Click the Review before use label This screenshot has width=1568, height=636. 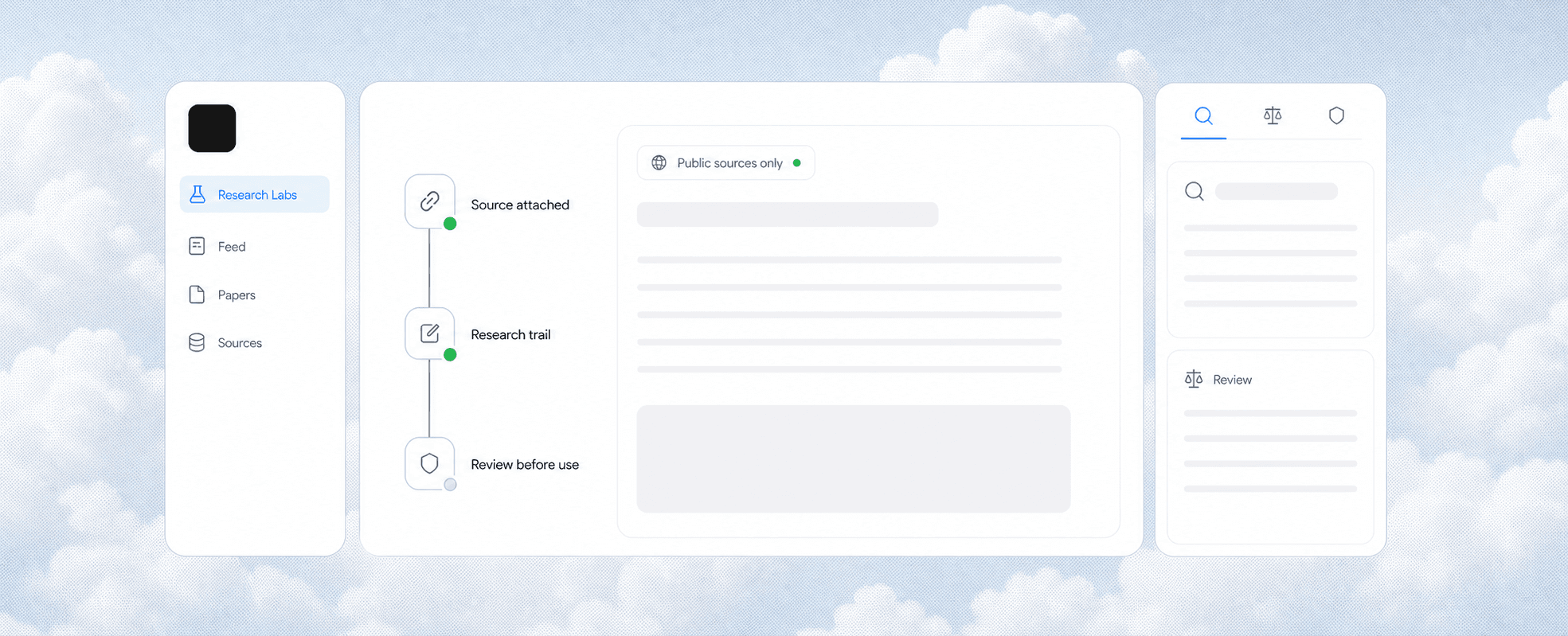click(525, 464)
